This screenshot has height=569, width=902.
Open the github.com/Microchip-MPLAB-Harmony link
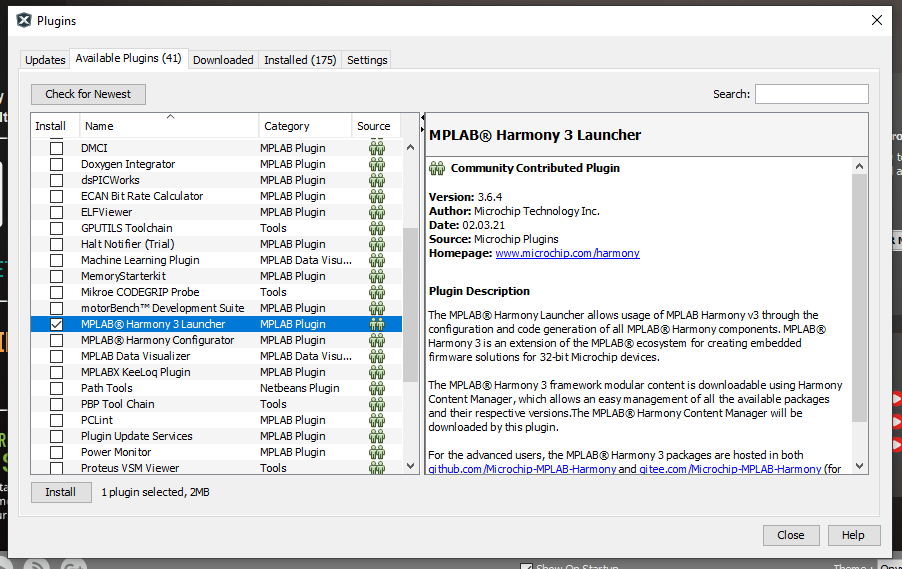pos(522,469)
